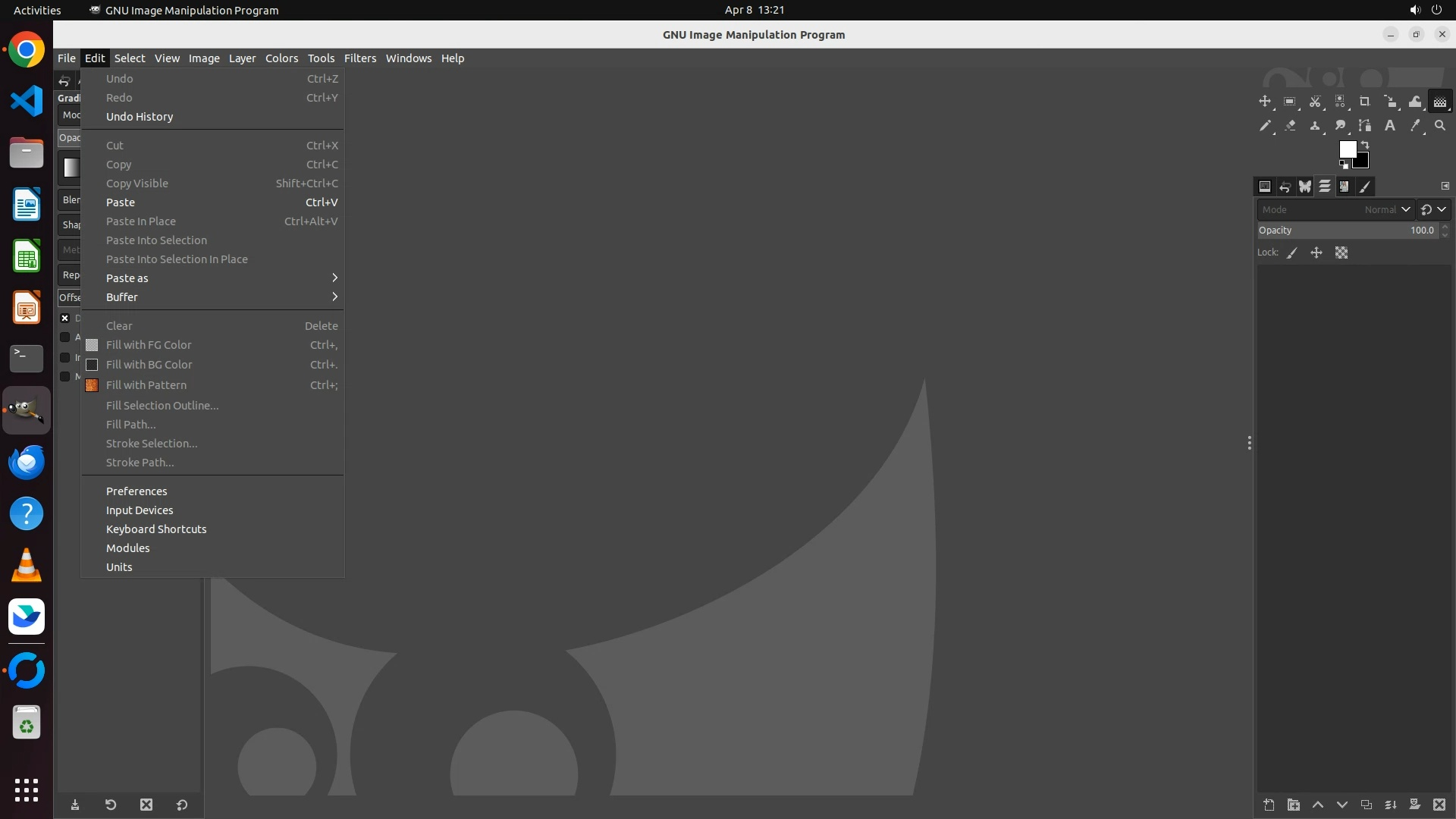Click Keyboard Shortcuts menu entry
1456x819 pixels.
pos(156,529)
